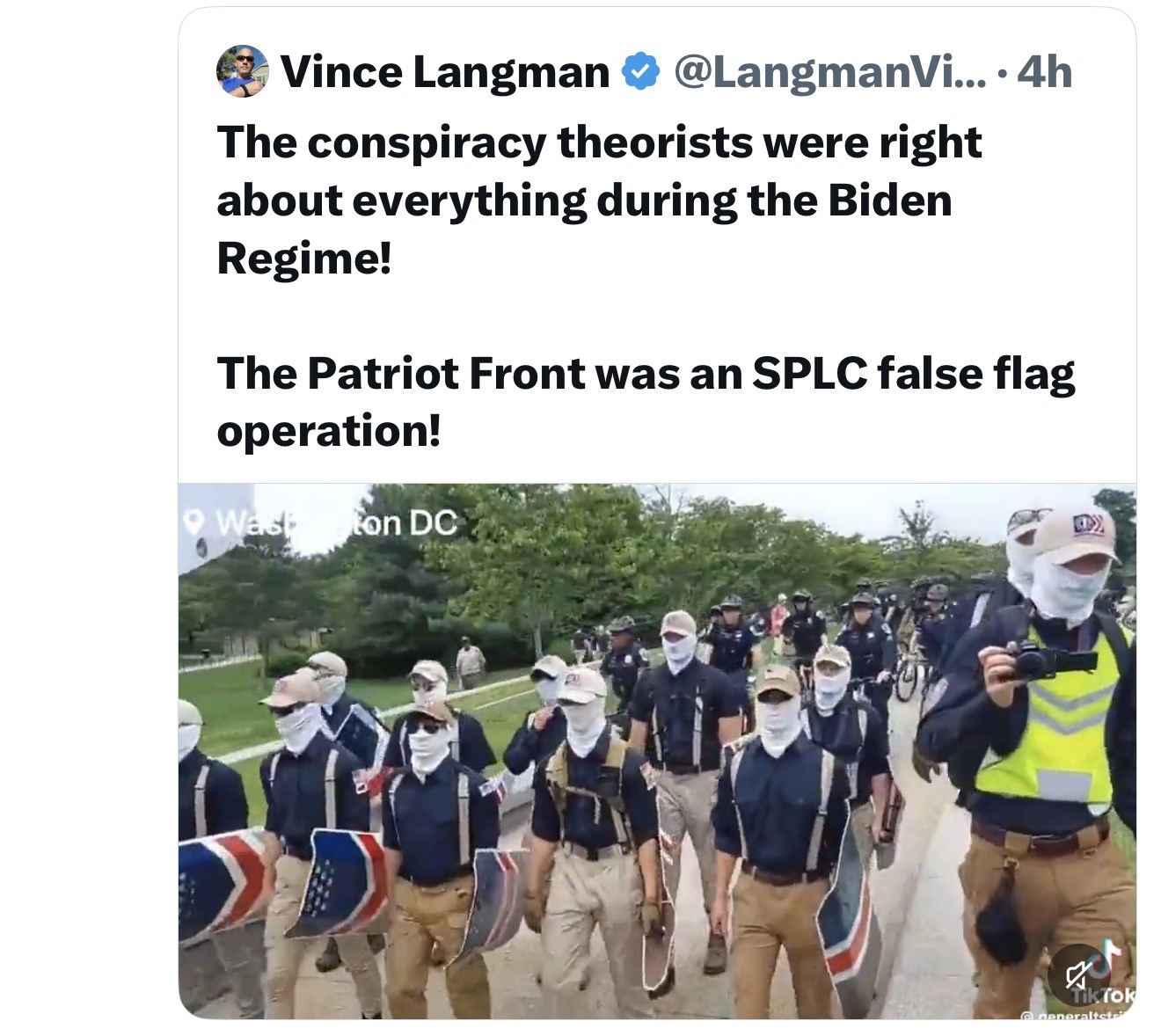Click "The conspiracy theorists were right" text line
The height and width of the screenshot is (1036, 1161).
click(x=599, y=142)
